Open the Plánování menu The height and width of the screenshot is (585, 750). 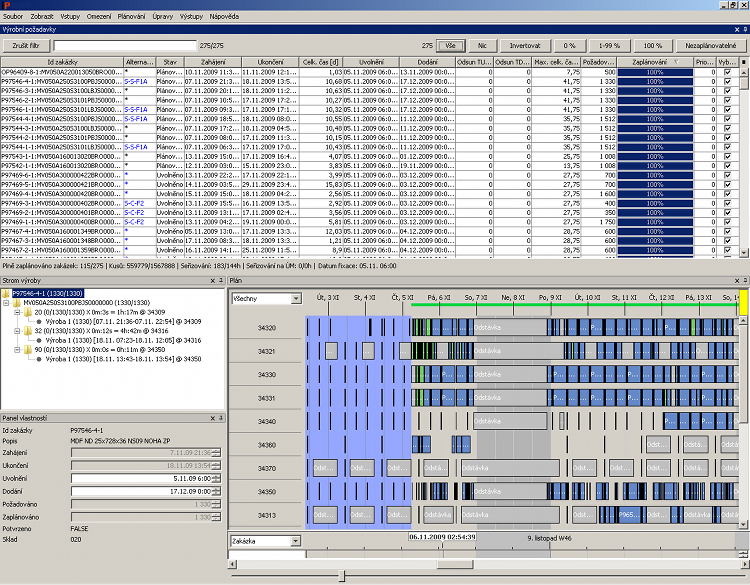point(132,16)
